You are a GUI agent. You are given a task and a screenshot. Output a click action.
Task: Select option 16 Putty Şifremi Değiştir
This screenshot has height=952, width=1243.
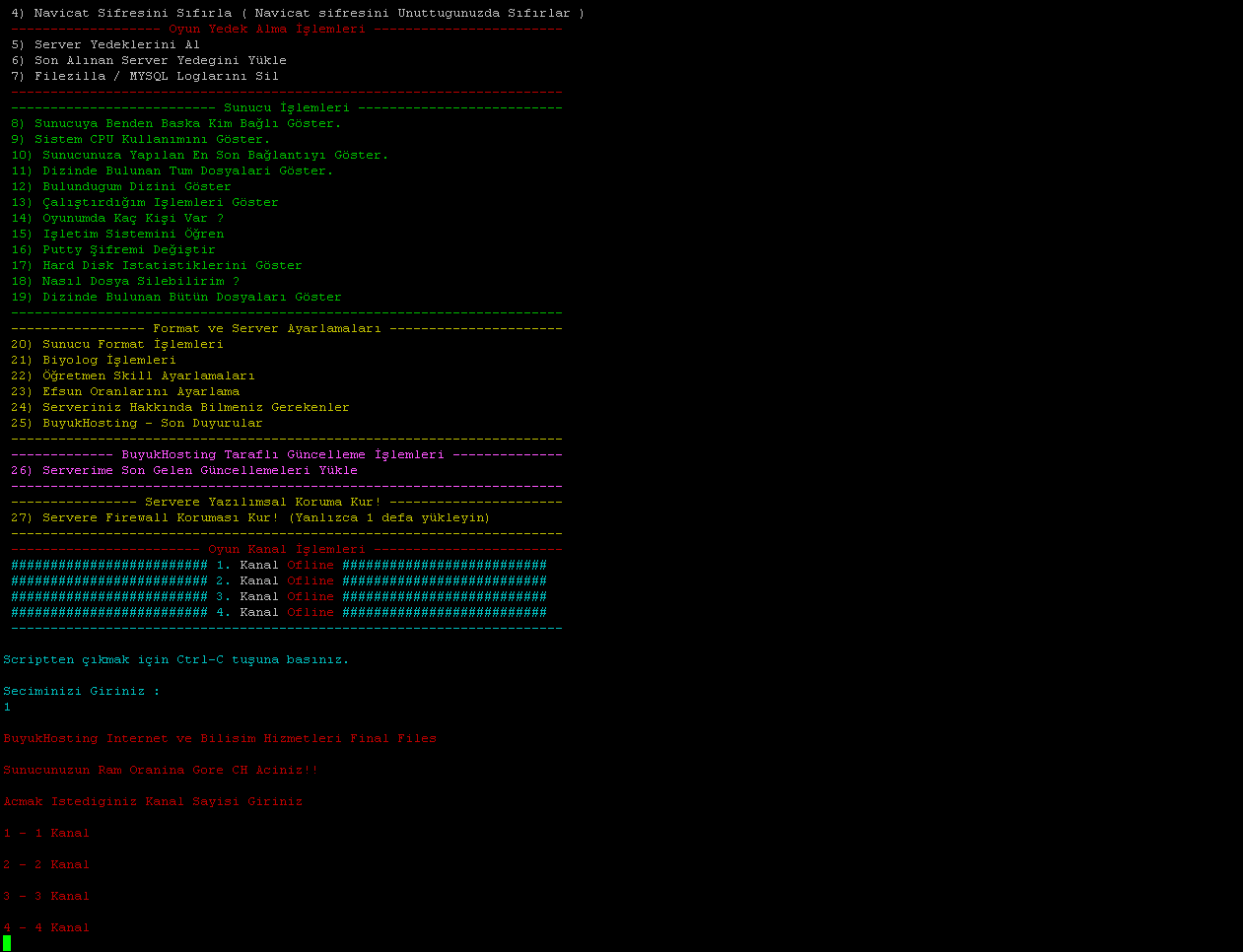coord(113,249)
